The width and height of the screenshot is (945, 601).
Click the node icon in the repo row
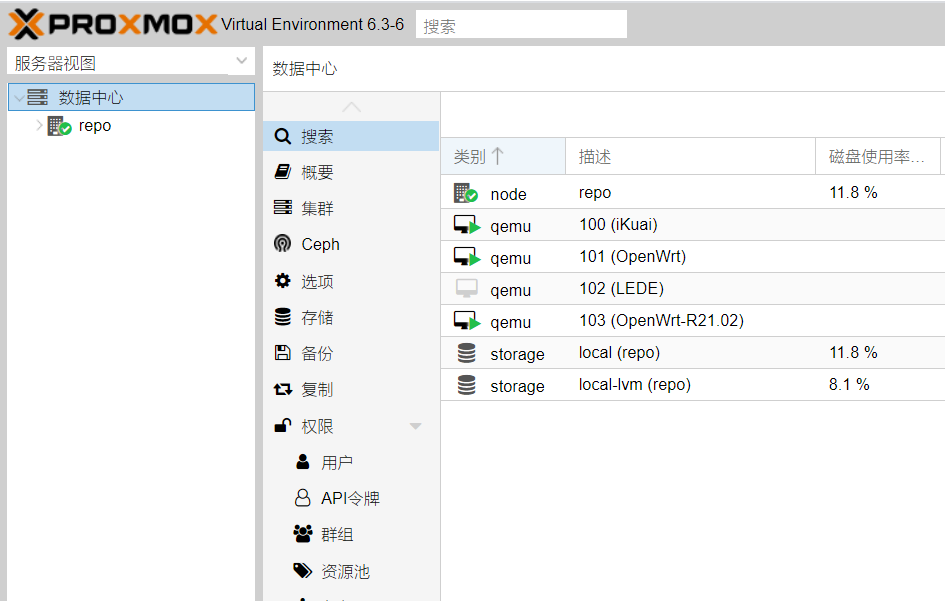tap(466, 193)
